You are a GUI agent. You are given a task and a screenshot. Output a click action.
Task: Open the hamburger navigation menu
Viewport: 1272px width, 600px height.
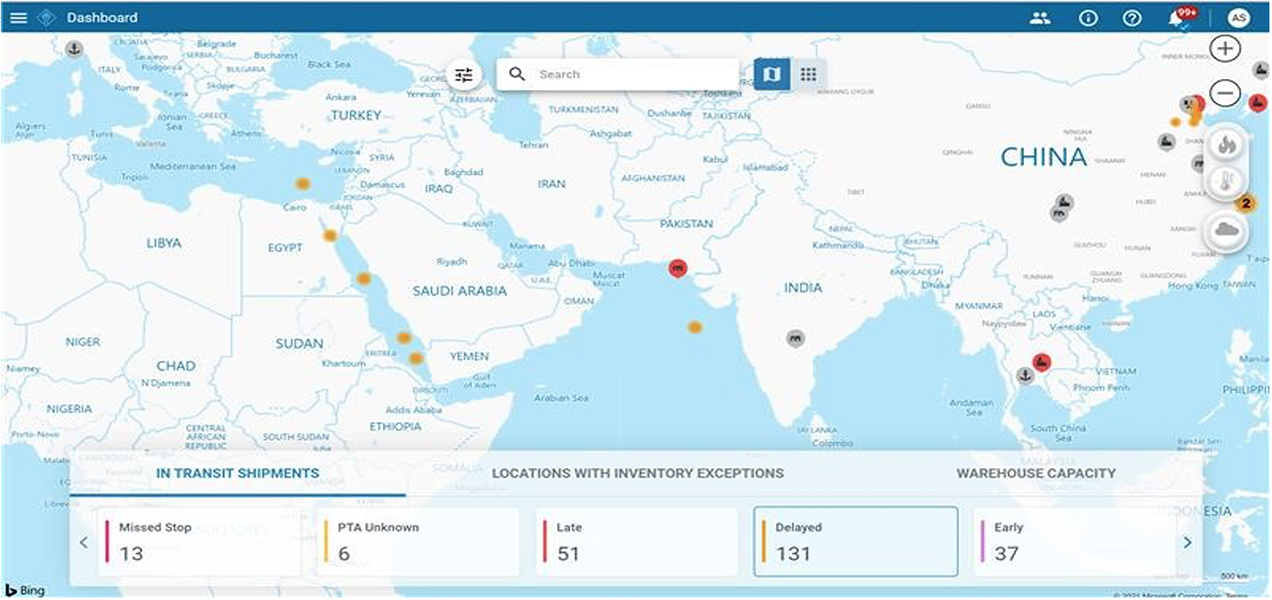pyautogui.click(x=18, y=18)
